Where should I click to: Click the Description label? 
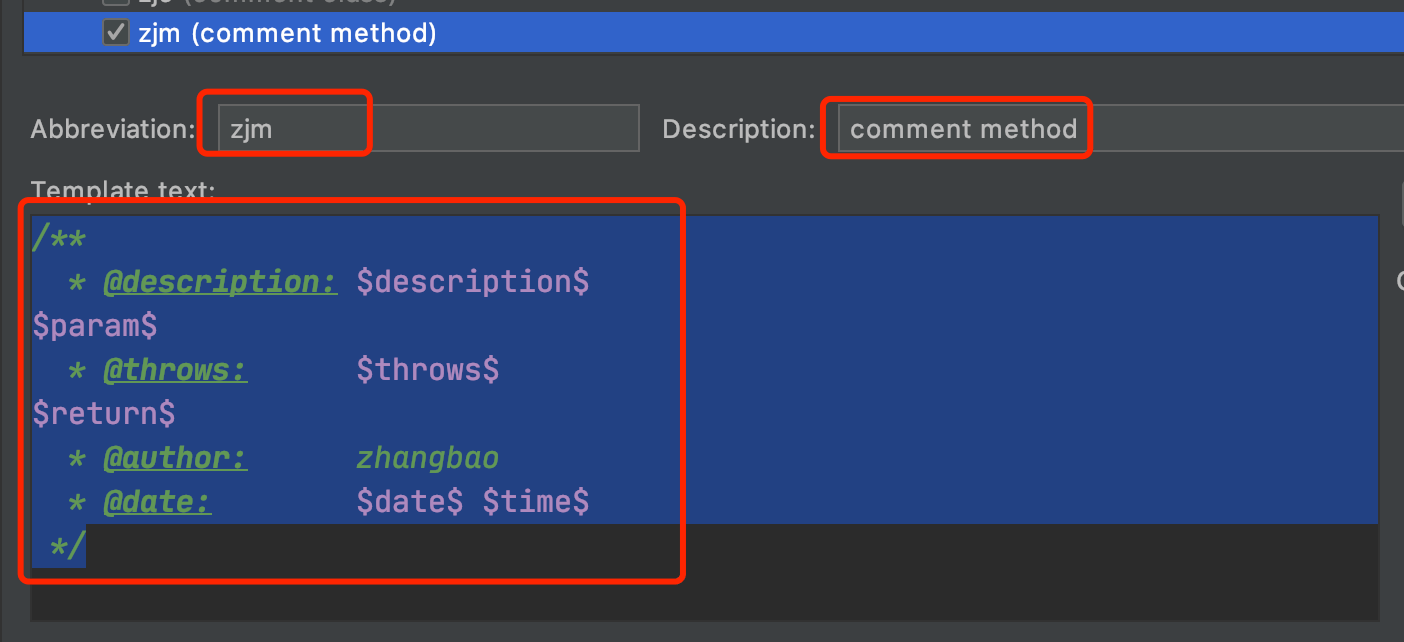coord(738,129)
